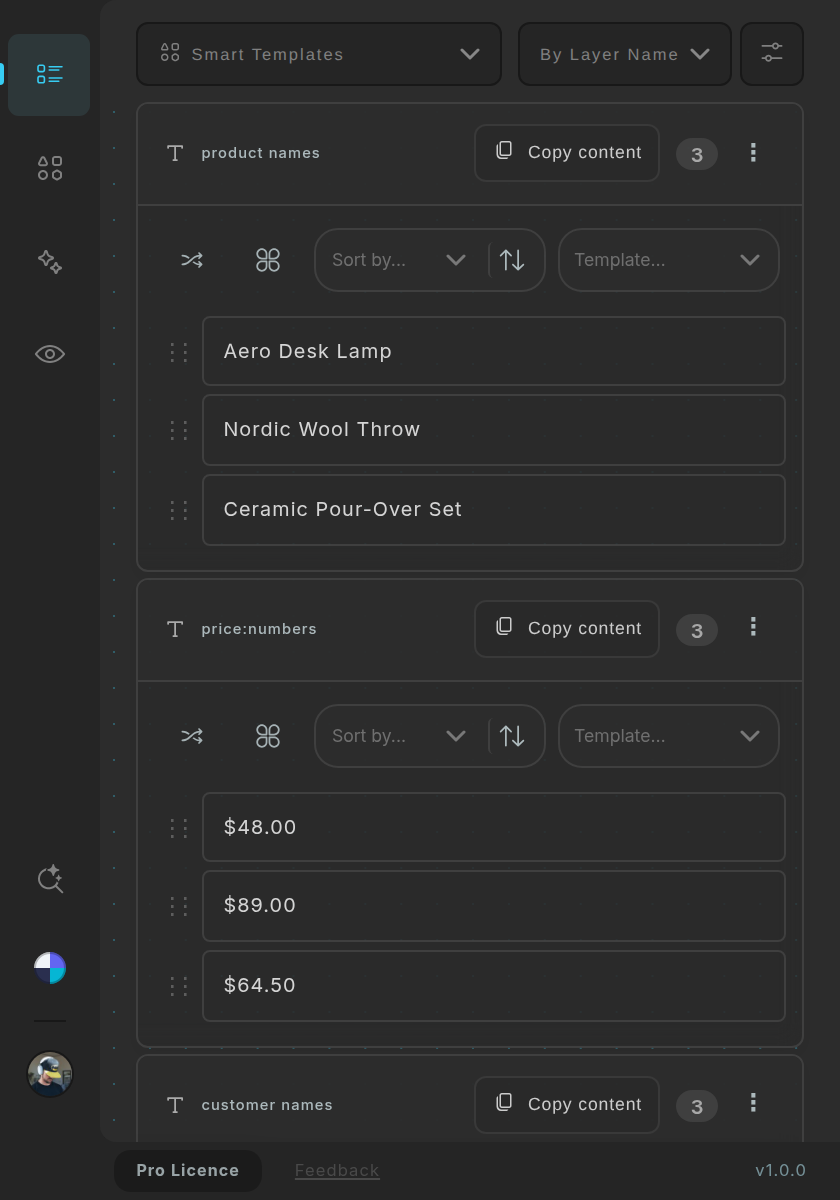Click the count badge 3 of product names
Screen dimensions: 840x1200
point(697,154)
